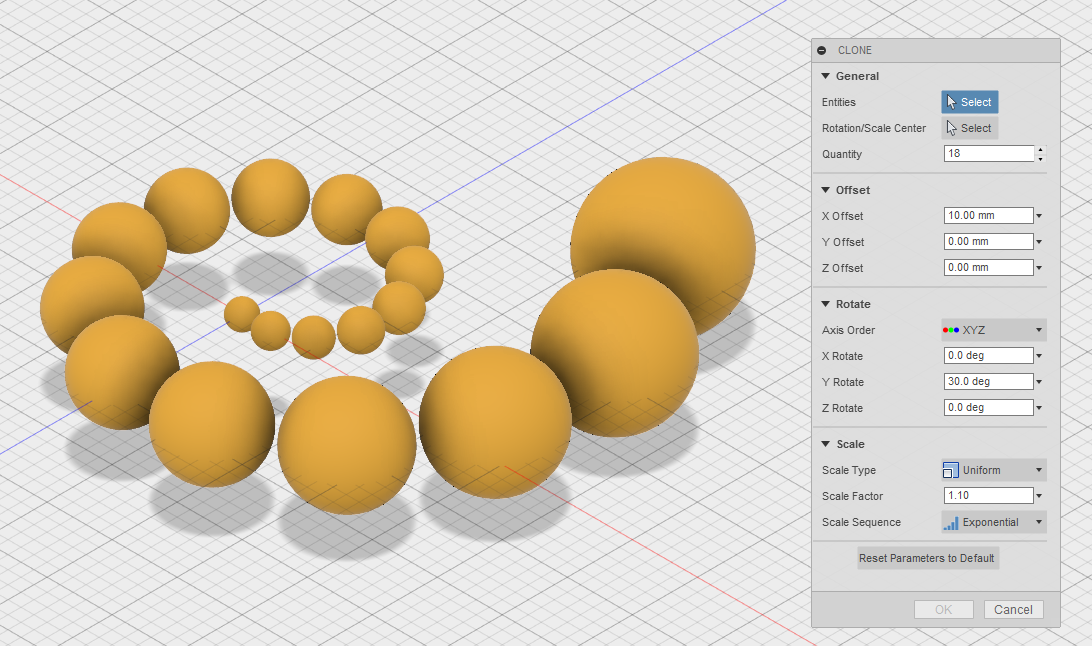Click the Entities Select button
1092x646 pixels.
969,102
